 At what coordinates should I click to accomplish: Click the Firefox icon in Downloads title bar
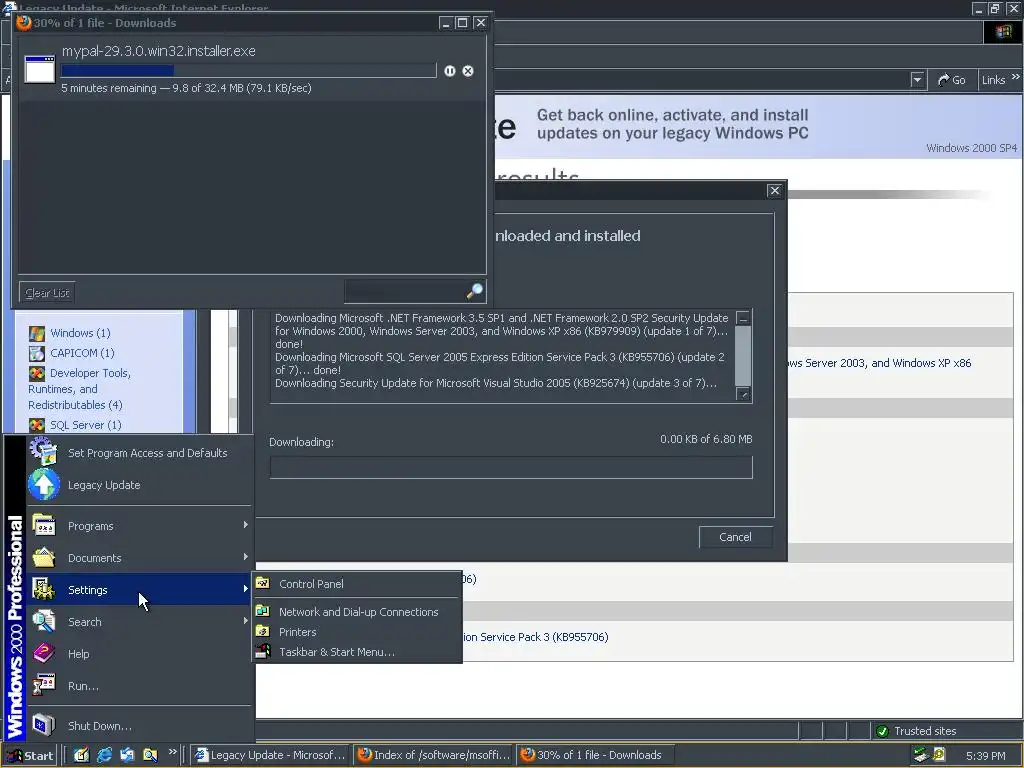click(24, 23)
